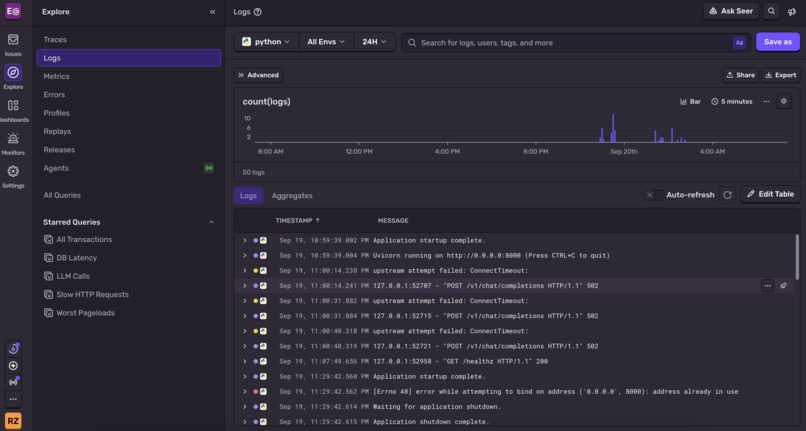This screenshot has width=806, height=431.
Task: Click the RZ user avatar
Action: click(x=13, y=421)
